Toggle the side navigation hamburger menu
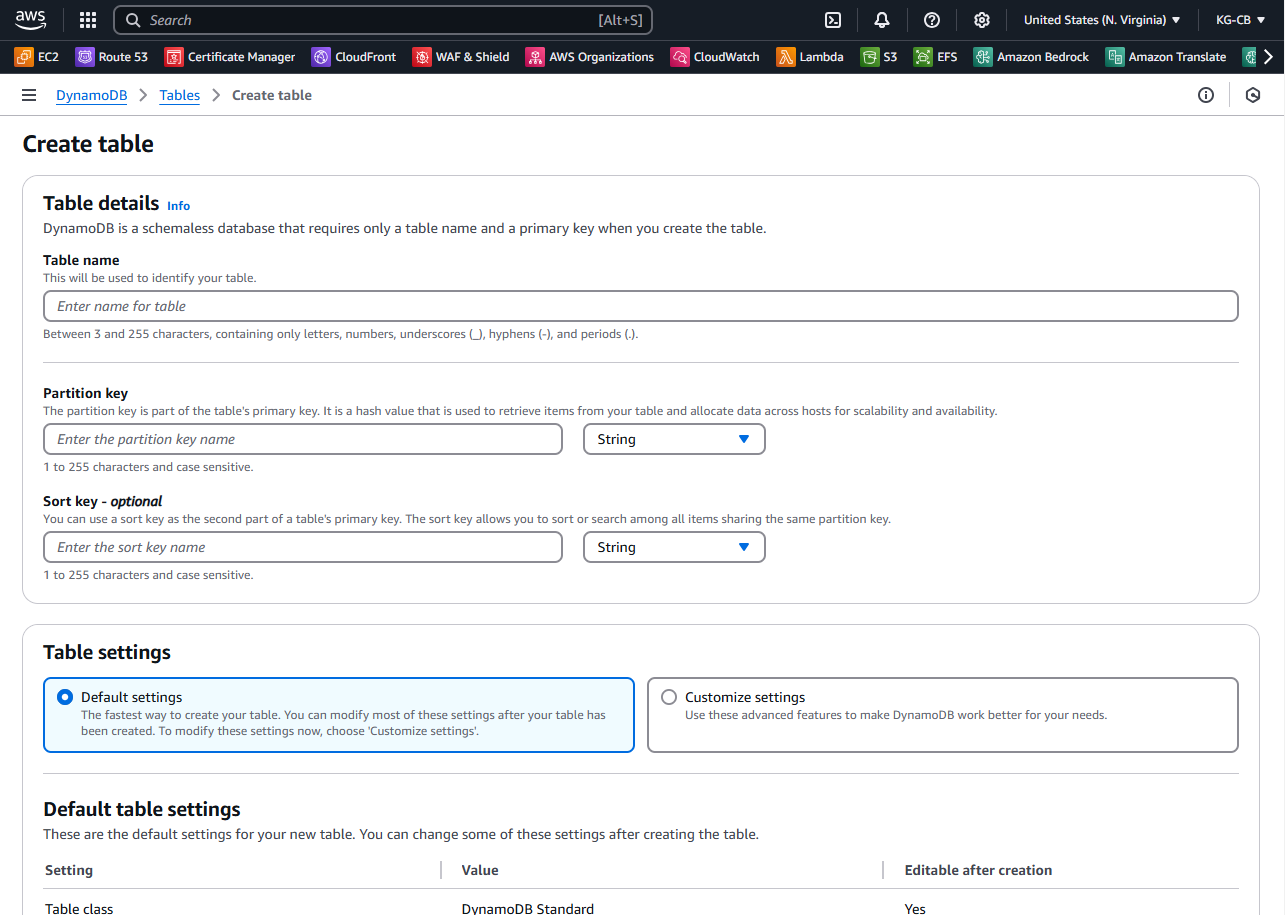The height and width of the screenshot is (915, 1285). coord(29,95)
